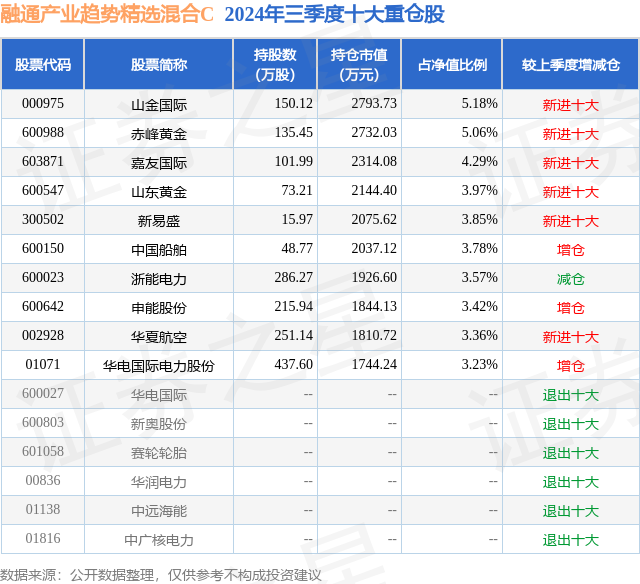Select stock name 山东黄金
This screenshot has width=640, height=584.
[159, 192]
